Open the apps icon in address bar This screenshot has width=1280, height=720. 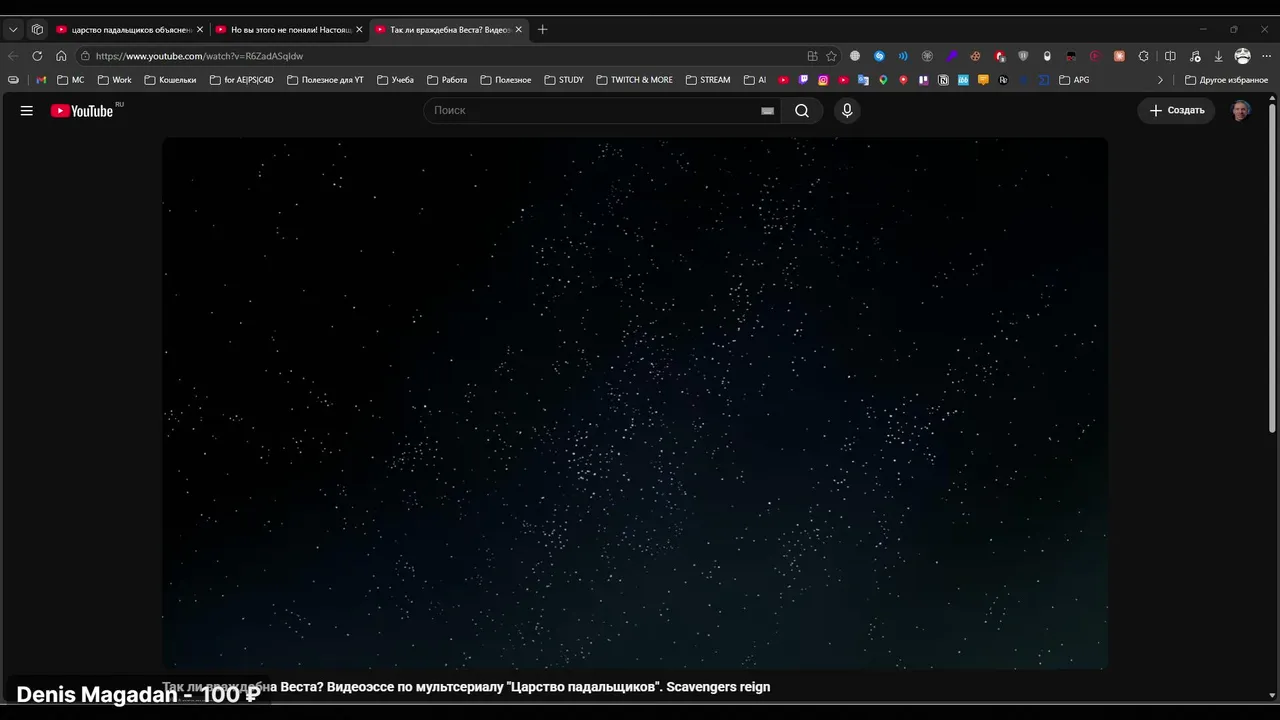(x=812, y=56)
